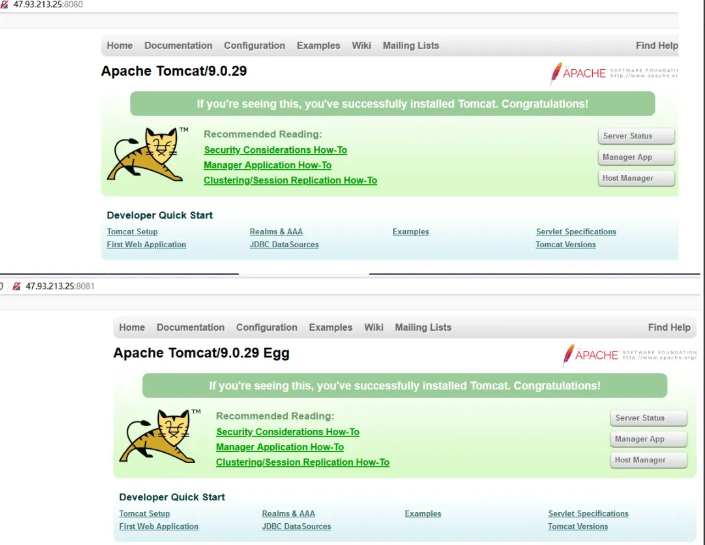
Task: Open JDBC DataSources link on the Egg page
Action: pos(296,526)
